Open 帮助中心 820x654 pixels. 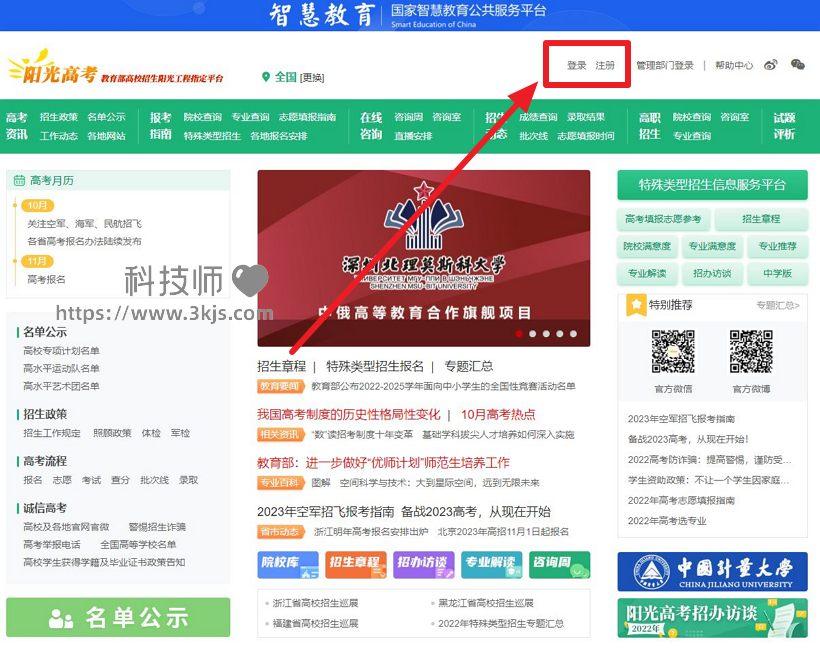tap(734, 65)
